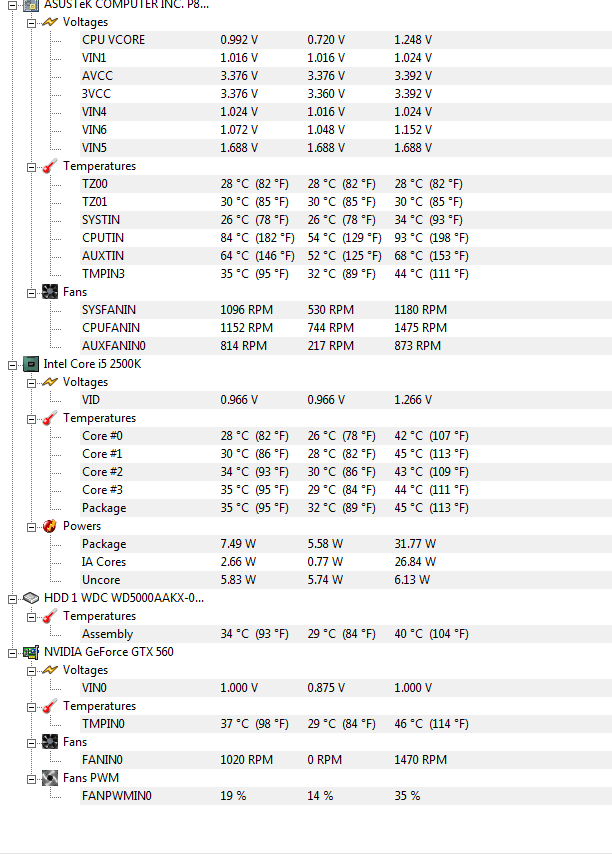Select the FANPWMIN0 percentage row
Screen dimensions: 612x855
click(346, 796)
